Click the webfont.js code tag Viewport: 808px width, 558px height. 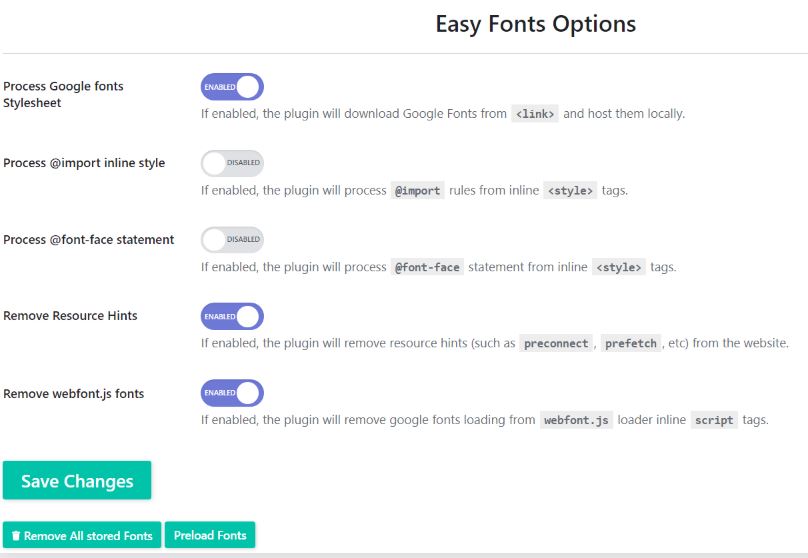576,420
